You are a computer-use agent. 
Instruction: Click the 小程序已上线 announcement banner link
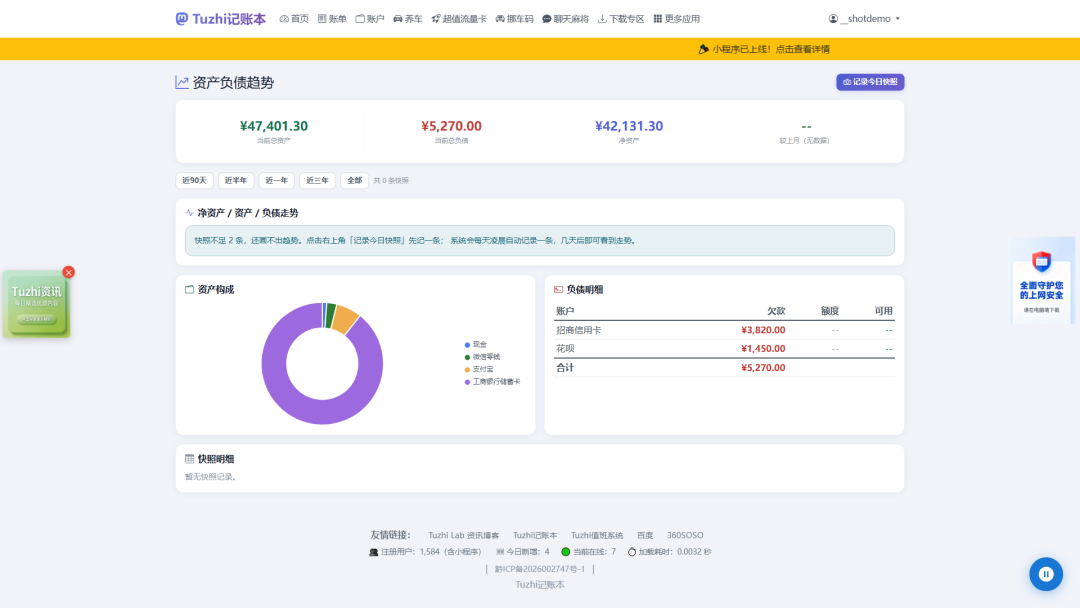pyautogui.click(x=764, y=49)
